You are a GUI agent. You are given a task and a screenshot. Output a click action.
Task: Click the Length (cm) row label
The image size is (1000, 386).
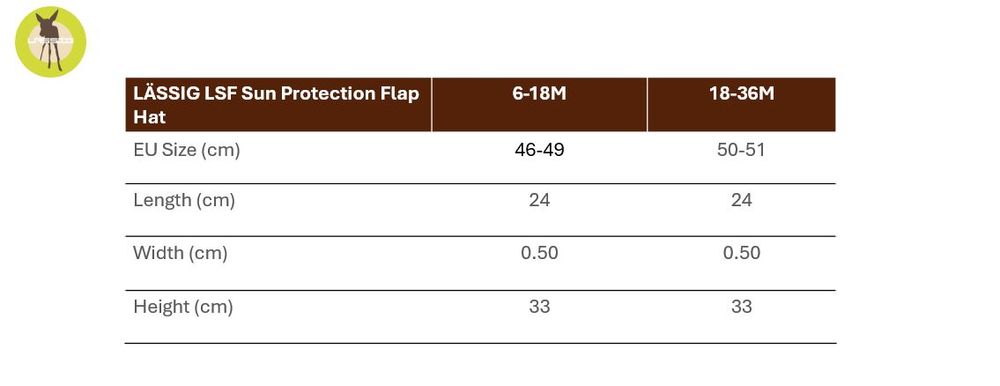[184, 200]
